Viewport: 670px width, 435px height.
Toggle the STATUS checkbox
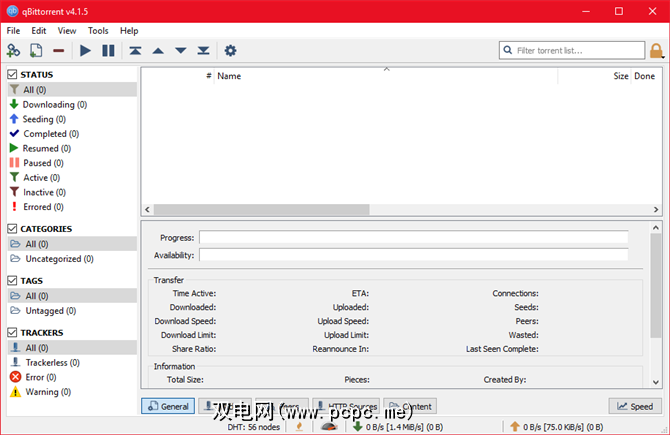[12, 74]
